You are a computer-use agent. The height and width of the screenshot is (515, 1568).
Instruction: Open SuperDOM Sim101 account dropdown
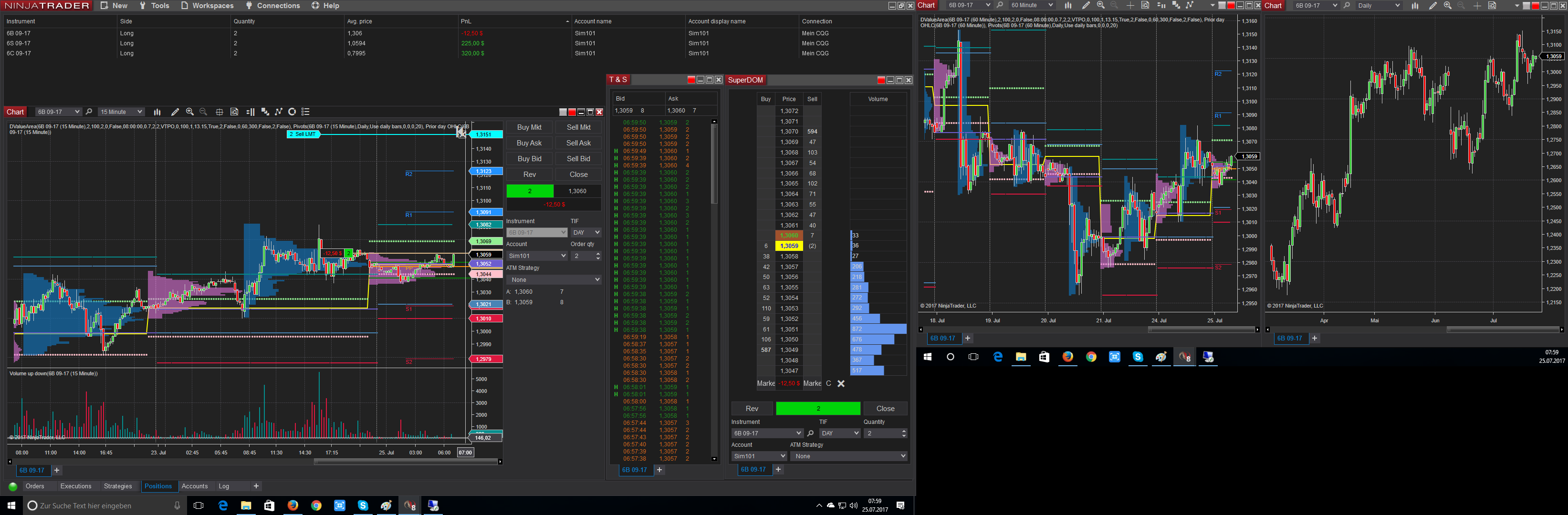(759, 456)
